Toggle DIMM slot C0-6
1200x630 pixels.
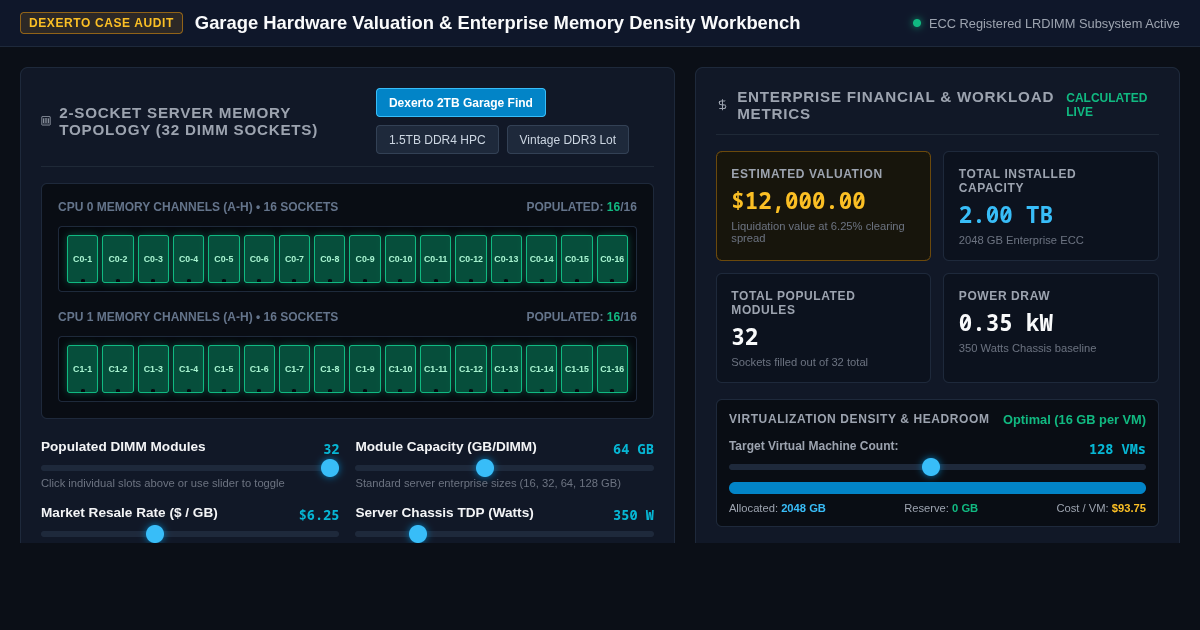(x=259, y=259)
